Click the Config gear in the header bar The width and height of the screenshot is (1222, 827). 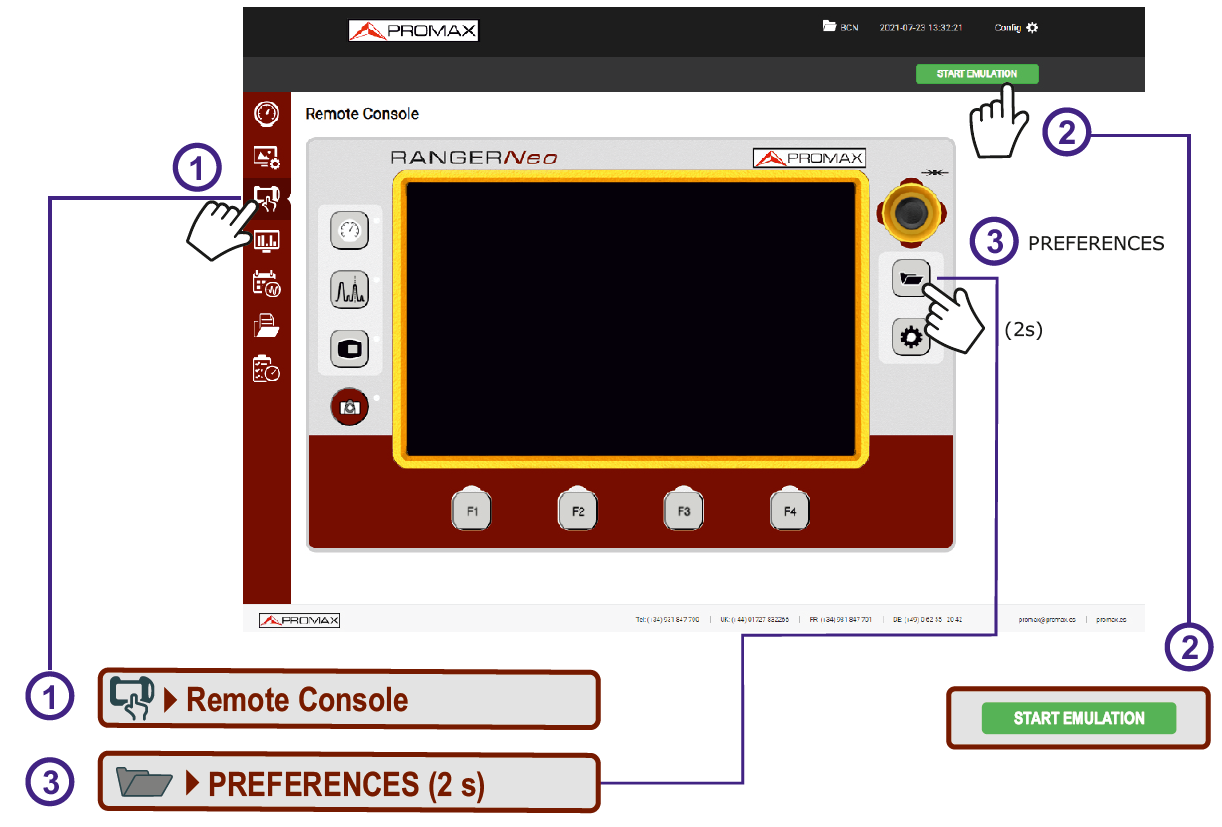pos(1032,28)
